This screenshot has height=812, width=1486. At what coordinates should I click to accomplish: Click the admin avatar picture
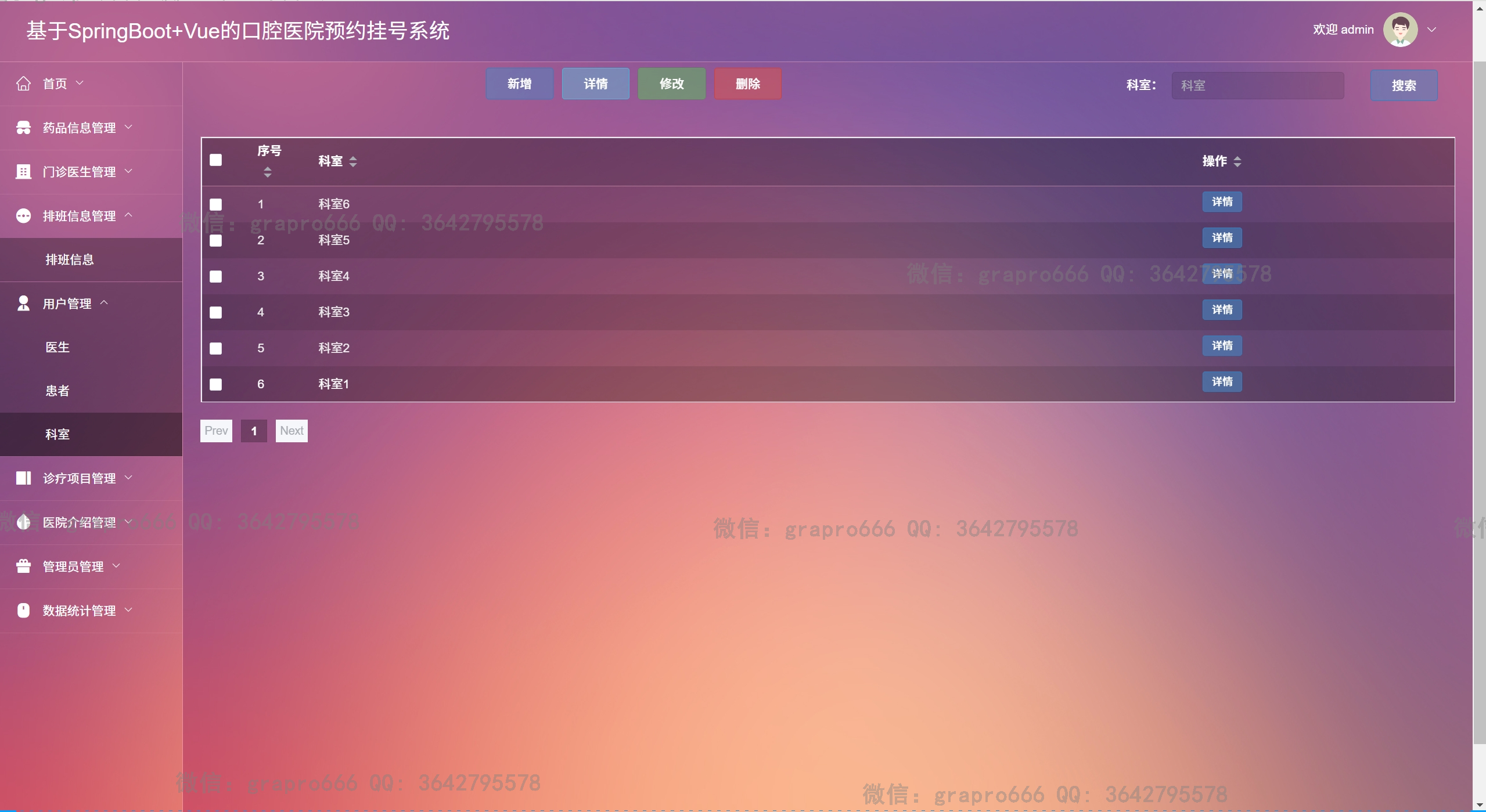click(x=1400, y=30)
